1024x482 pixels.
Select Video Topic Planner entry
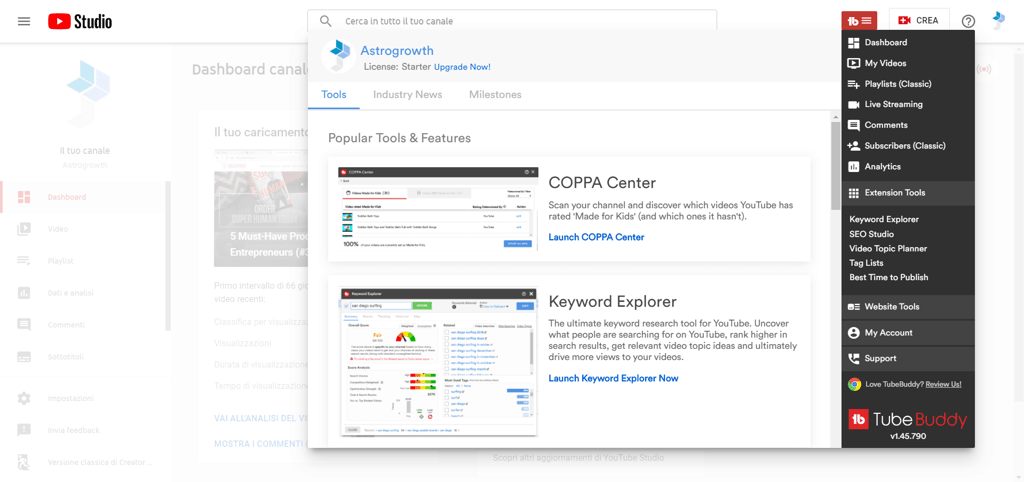(888, 248)
